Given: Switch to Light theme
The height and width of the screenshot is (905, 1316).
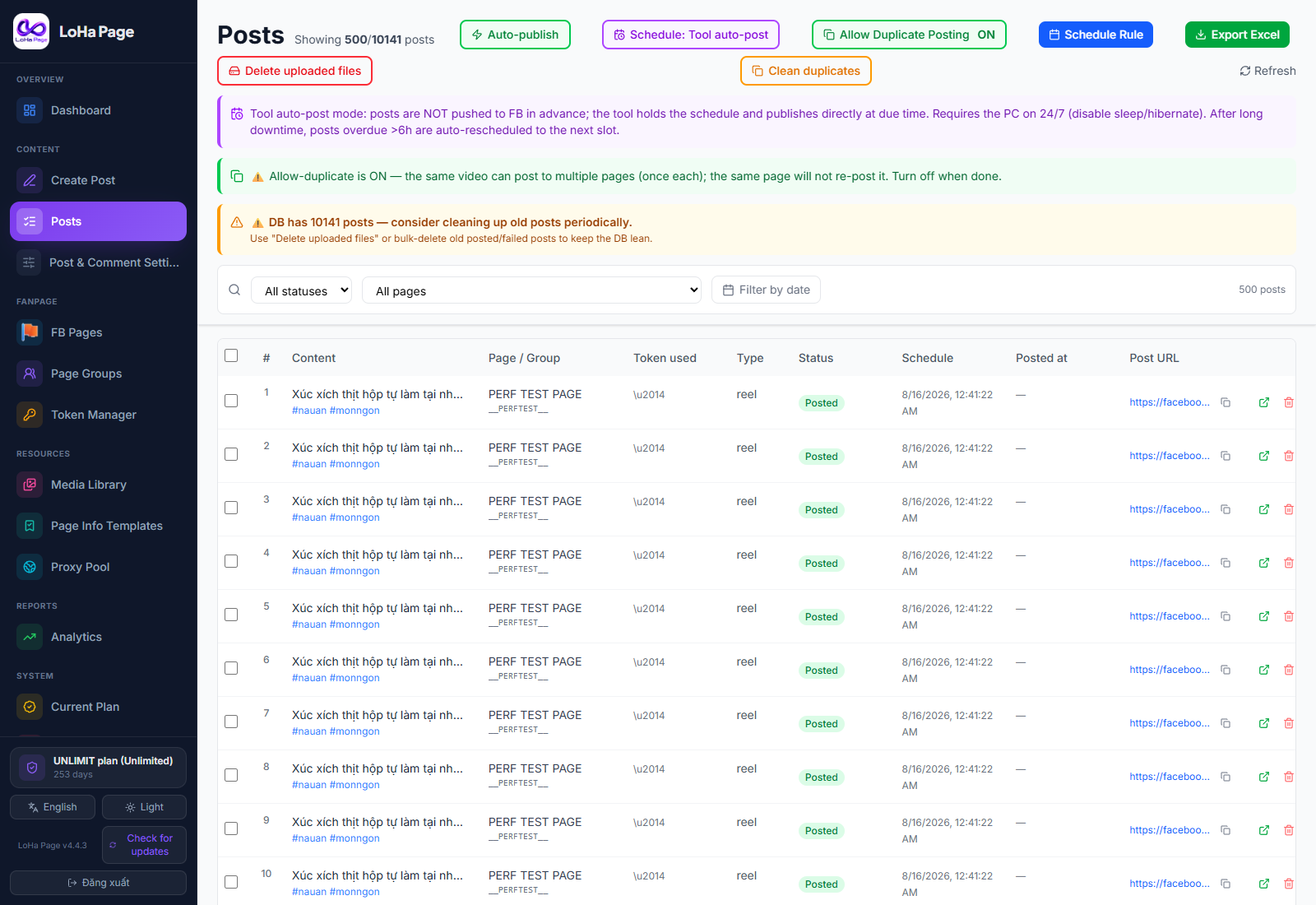Looking at the screenshot, I should [x=144, y=807].
